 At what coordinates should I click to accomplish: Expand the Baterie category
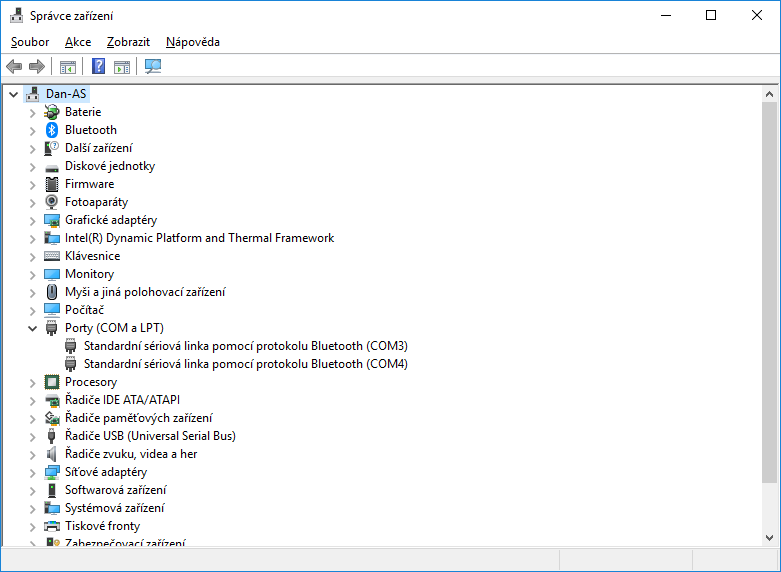pos(32,113)
